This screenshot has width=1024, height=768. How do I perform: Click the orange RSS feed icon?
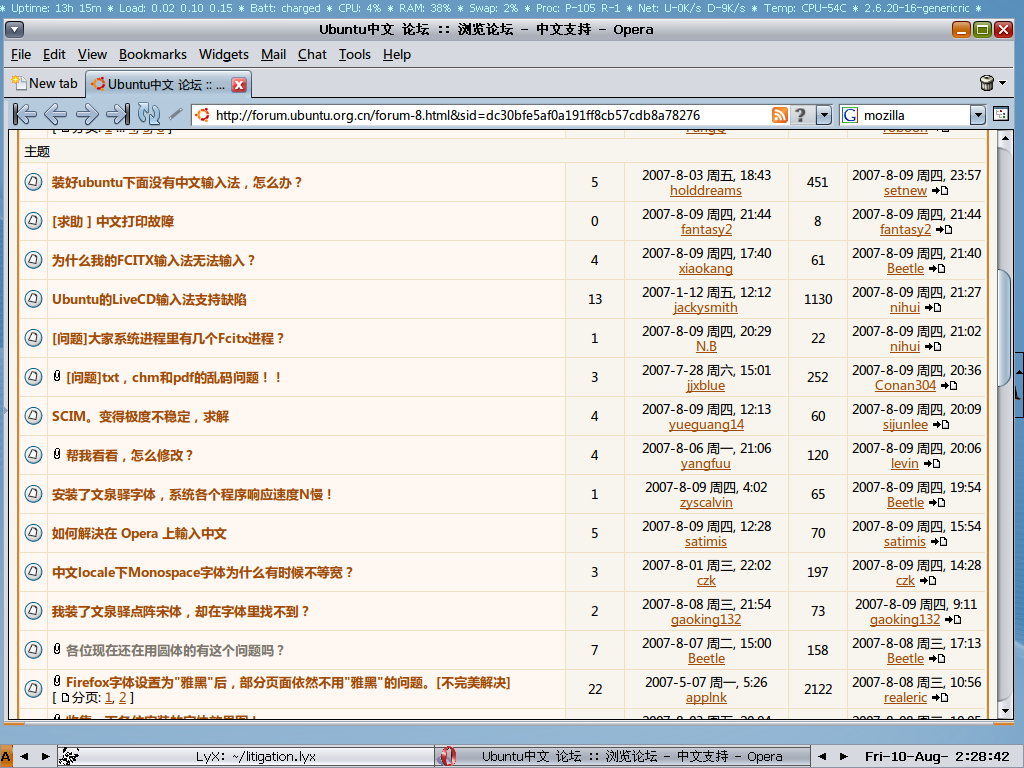click(x=780, y=115)
